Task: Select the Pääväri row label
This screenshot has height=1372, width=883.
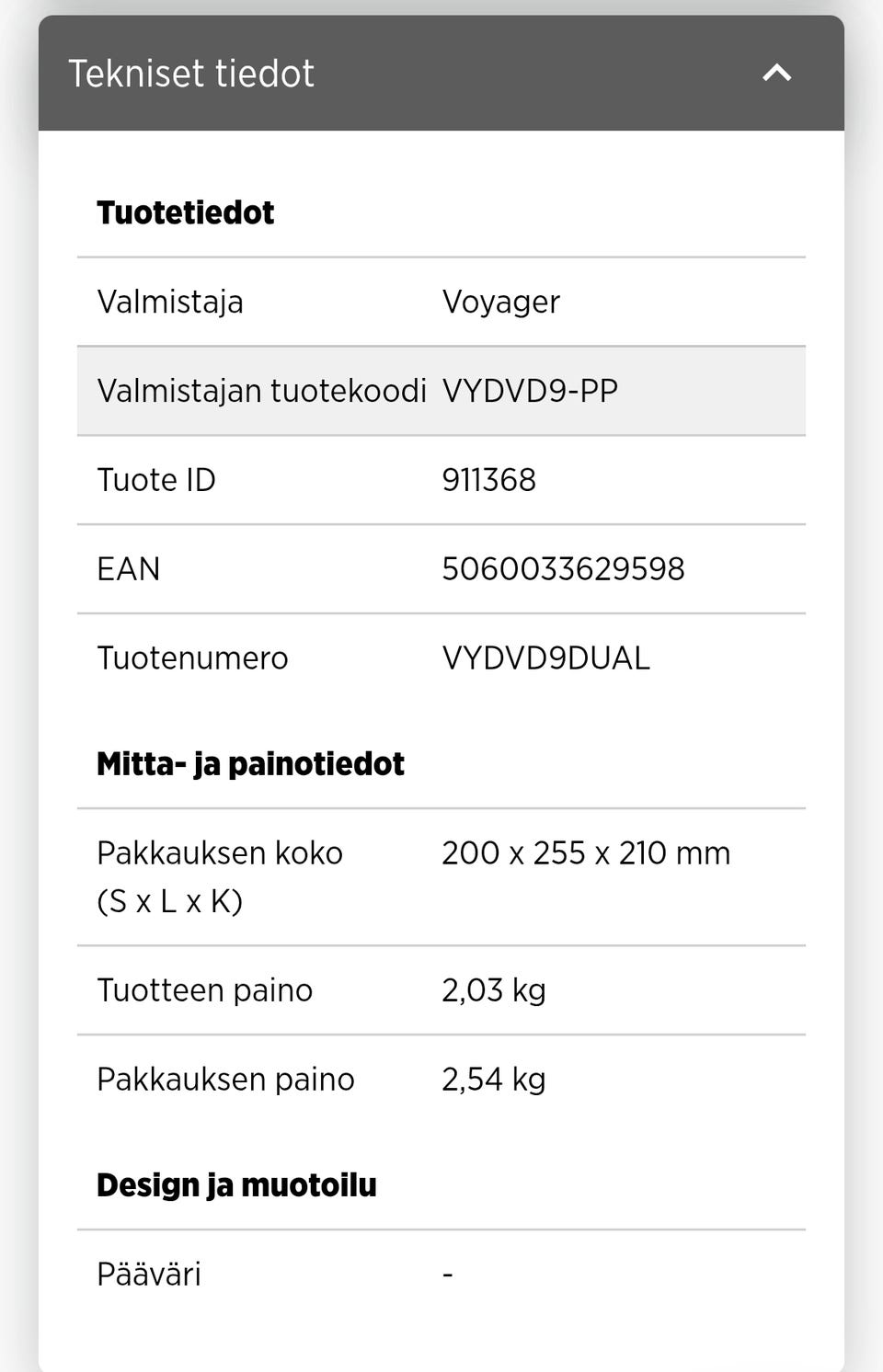Action: 149,1275
